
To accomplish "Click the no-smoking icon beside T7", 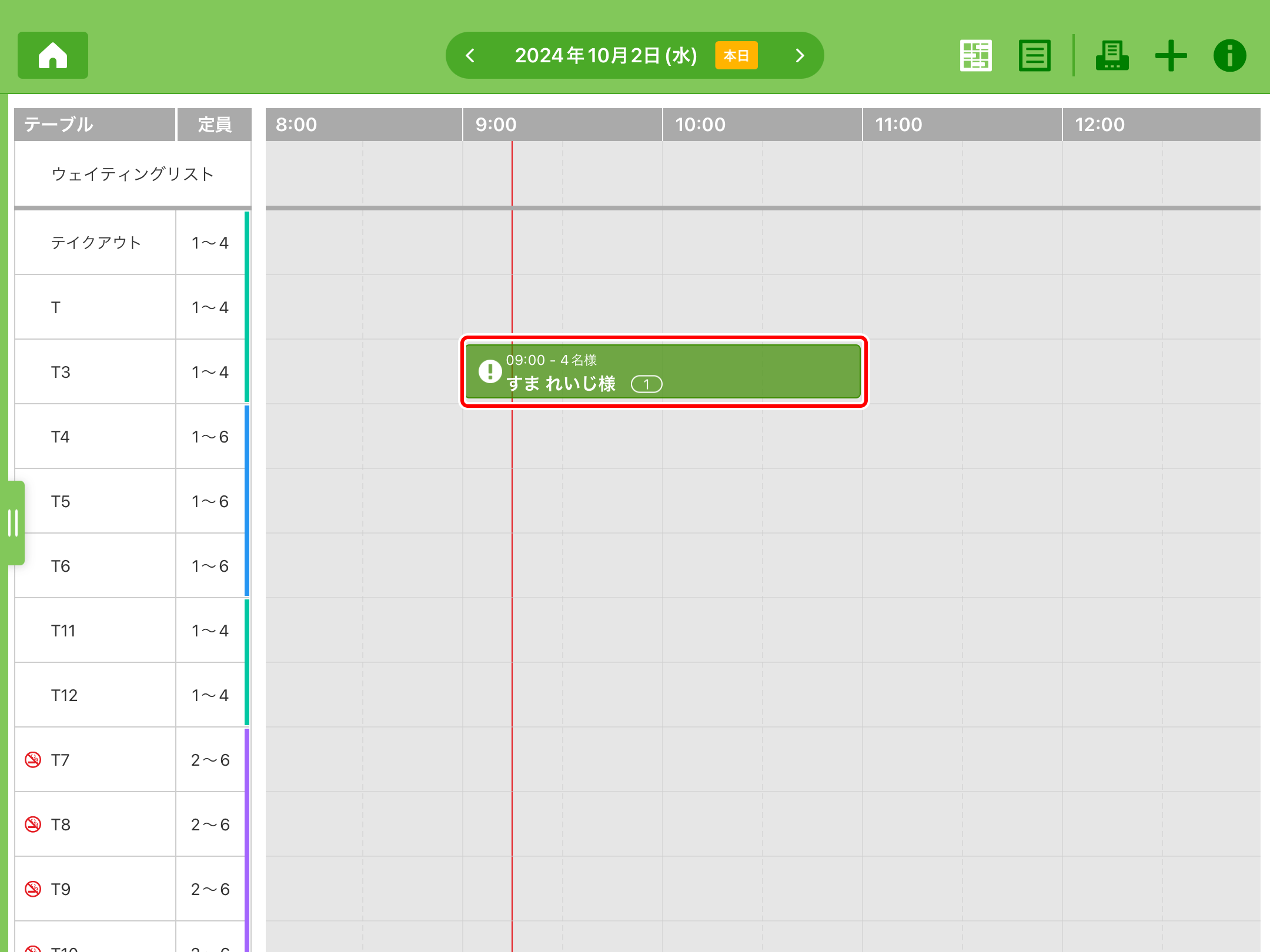I will click(x=33, y=760).
